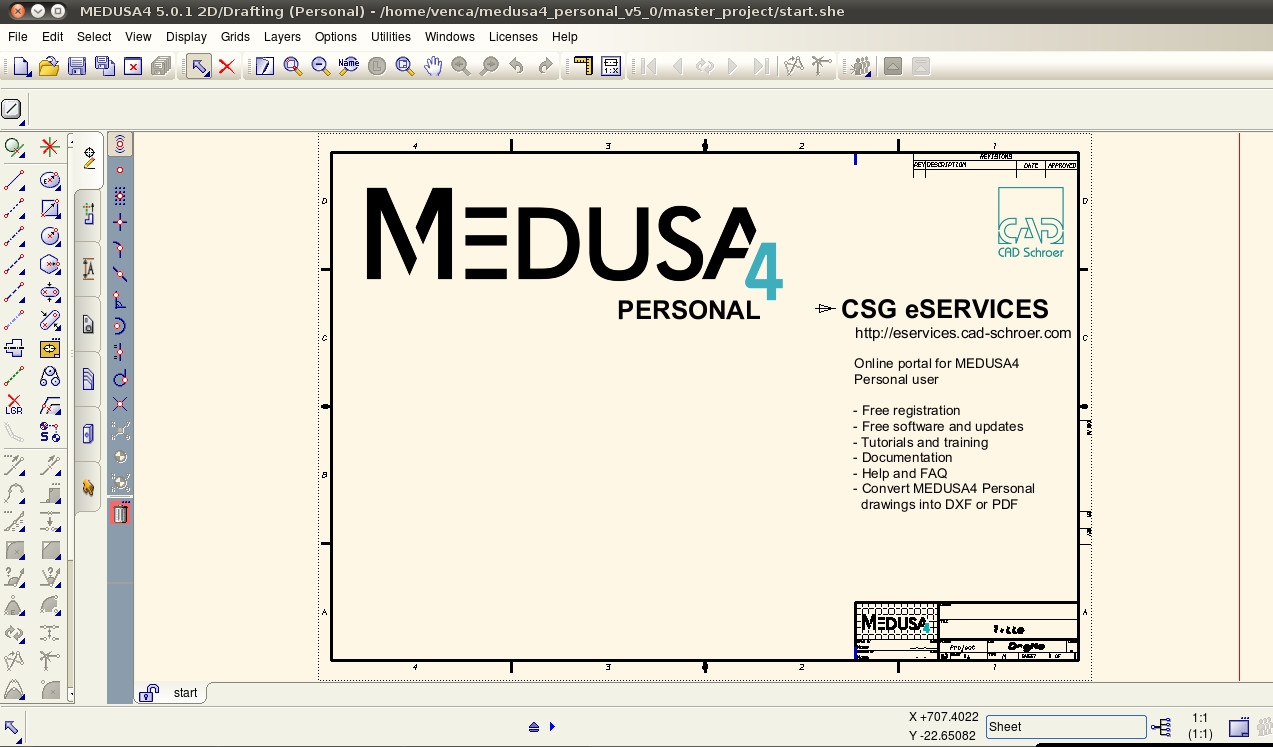Screen dimensions: 1273x747
Task: Select the hexagon drawing tool
Action: [x=50, y=265]
